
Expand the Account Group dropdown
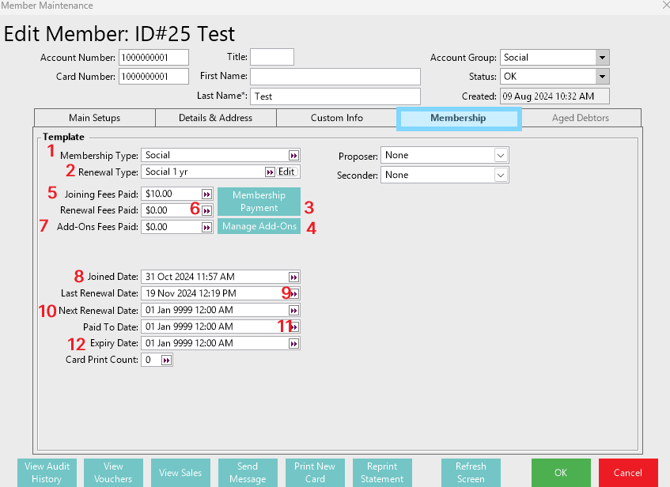click(602, 58)
